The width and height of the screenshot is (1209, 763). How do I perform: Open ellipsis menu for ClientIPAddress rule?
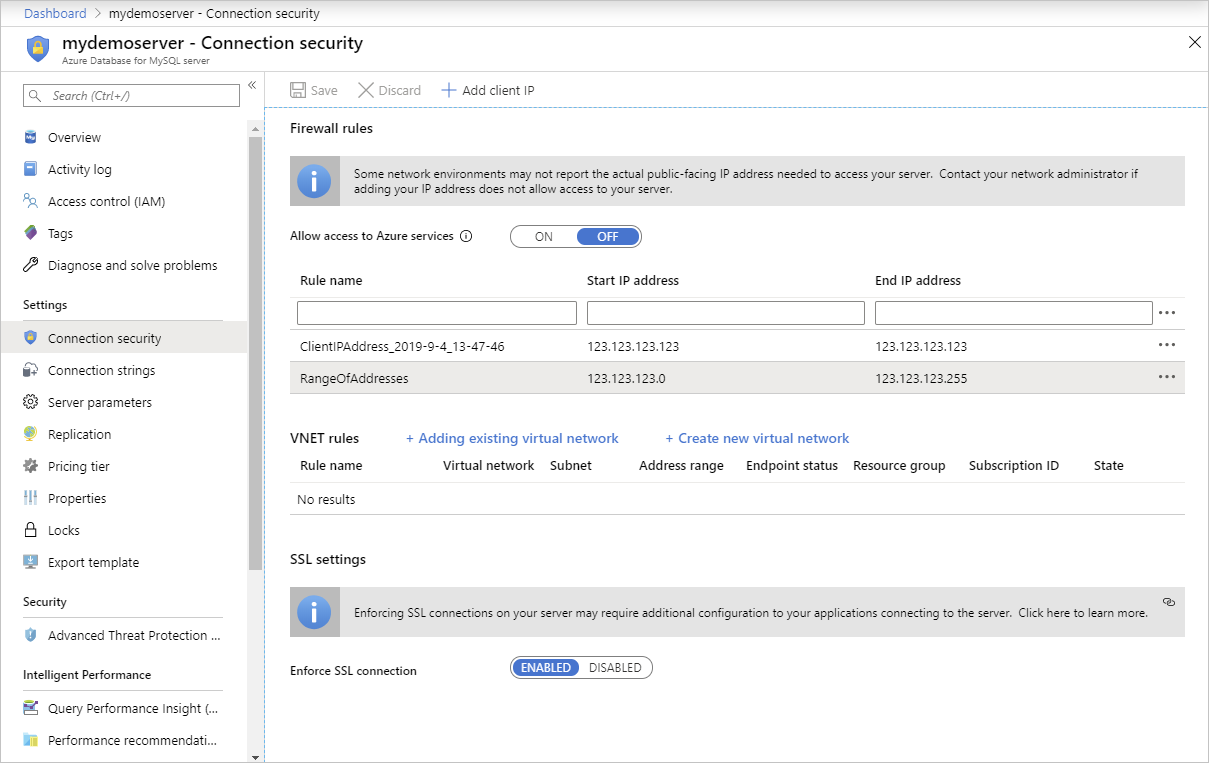pyautogui.click(x=1166, y=346)
